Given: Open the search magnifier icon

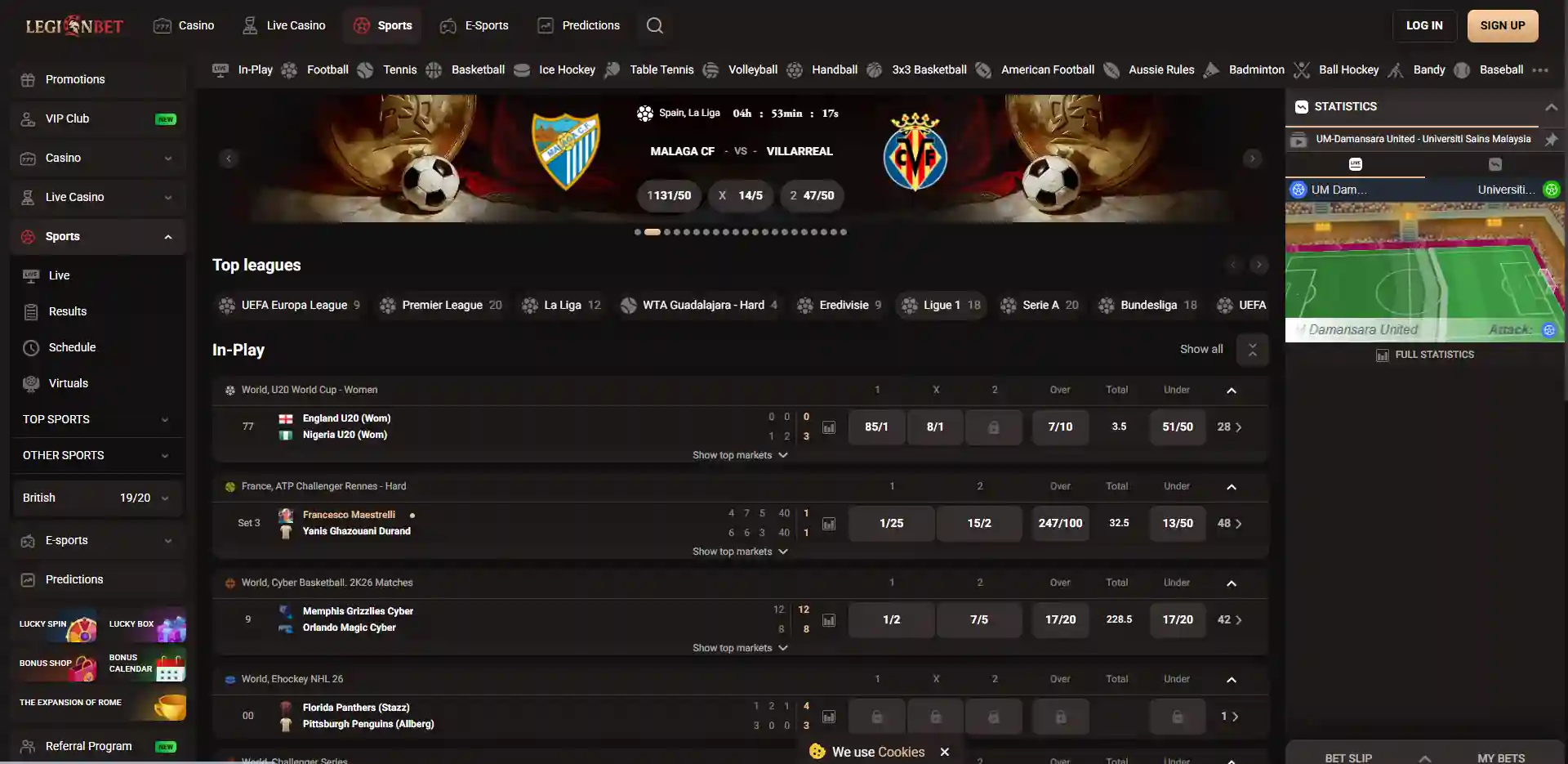Looking at the screenshot, I should click(x=654, y=25).
